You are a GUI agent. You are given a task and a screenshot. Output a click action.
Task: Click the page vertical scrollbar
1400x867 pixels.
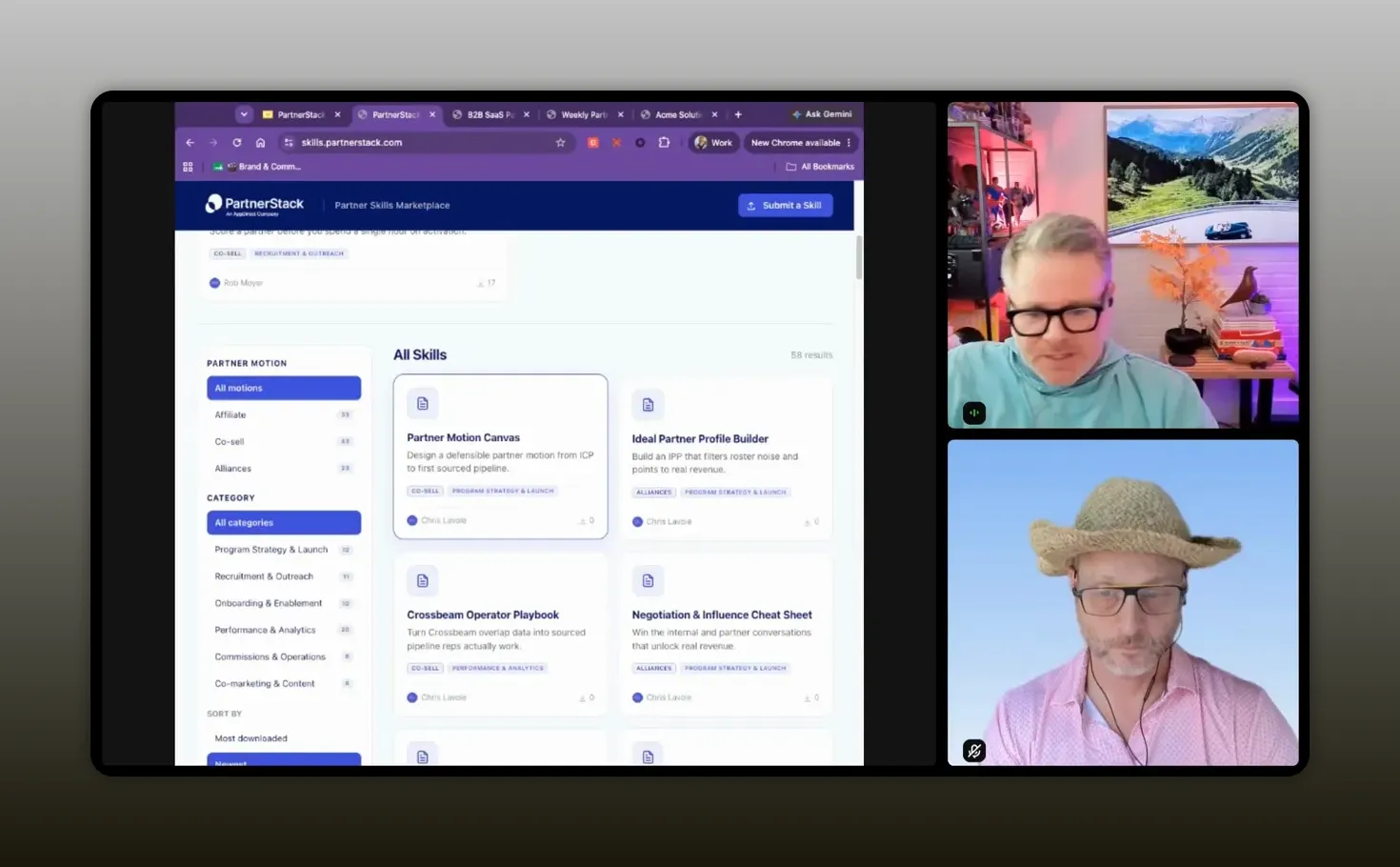pyautogui.click(x=858, y=257)
